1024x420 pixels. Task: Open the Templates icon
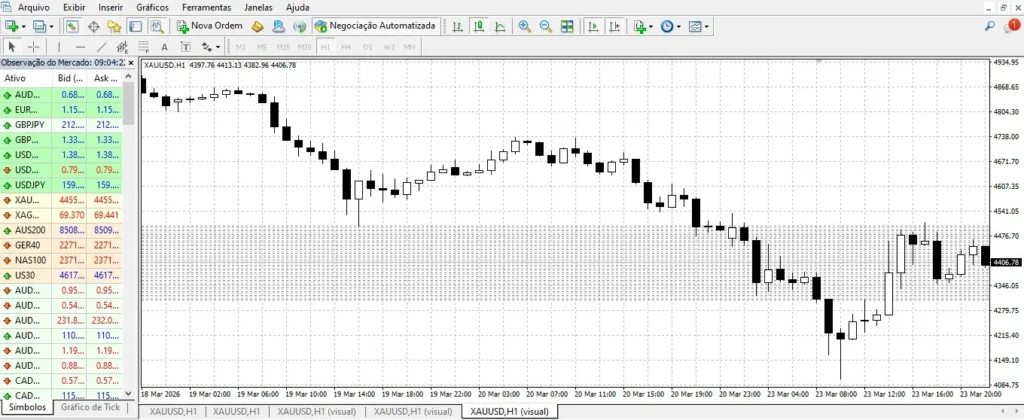coord(696,26)
